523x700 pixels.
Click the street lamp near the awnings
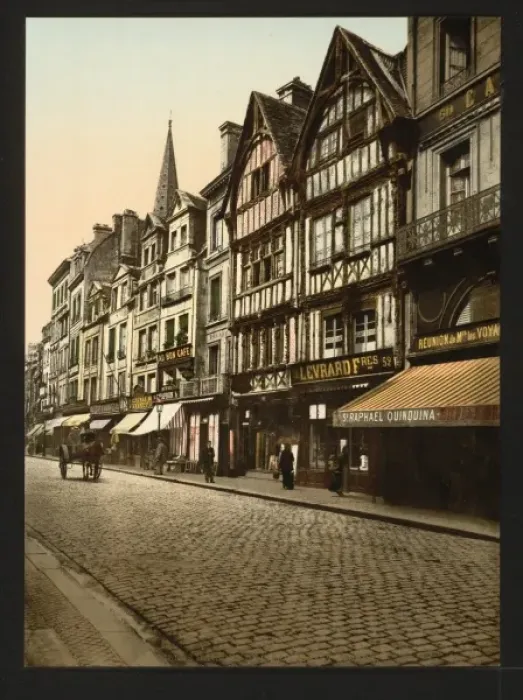point(159,415)
